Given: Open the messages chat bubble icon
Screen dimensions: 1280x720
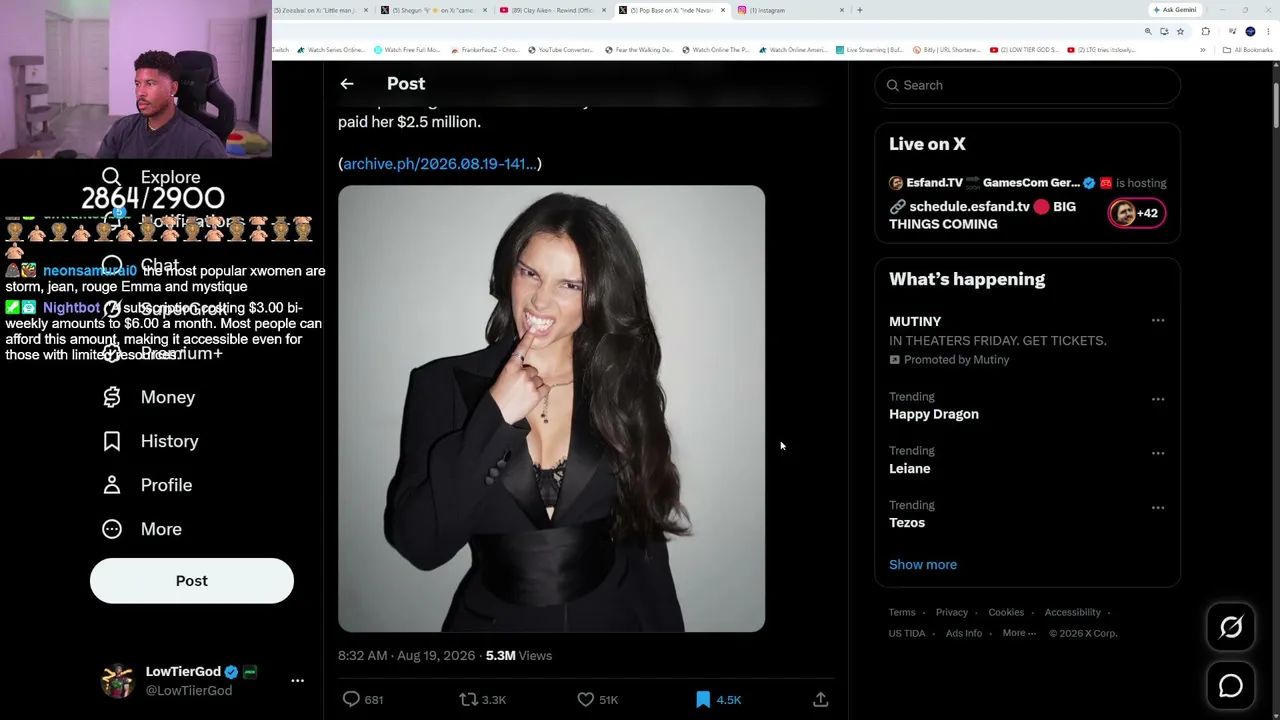Looking at the screenshot, I should [1231, 685].
